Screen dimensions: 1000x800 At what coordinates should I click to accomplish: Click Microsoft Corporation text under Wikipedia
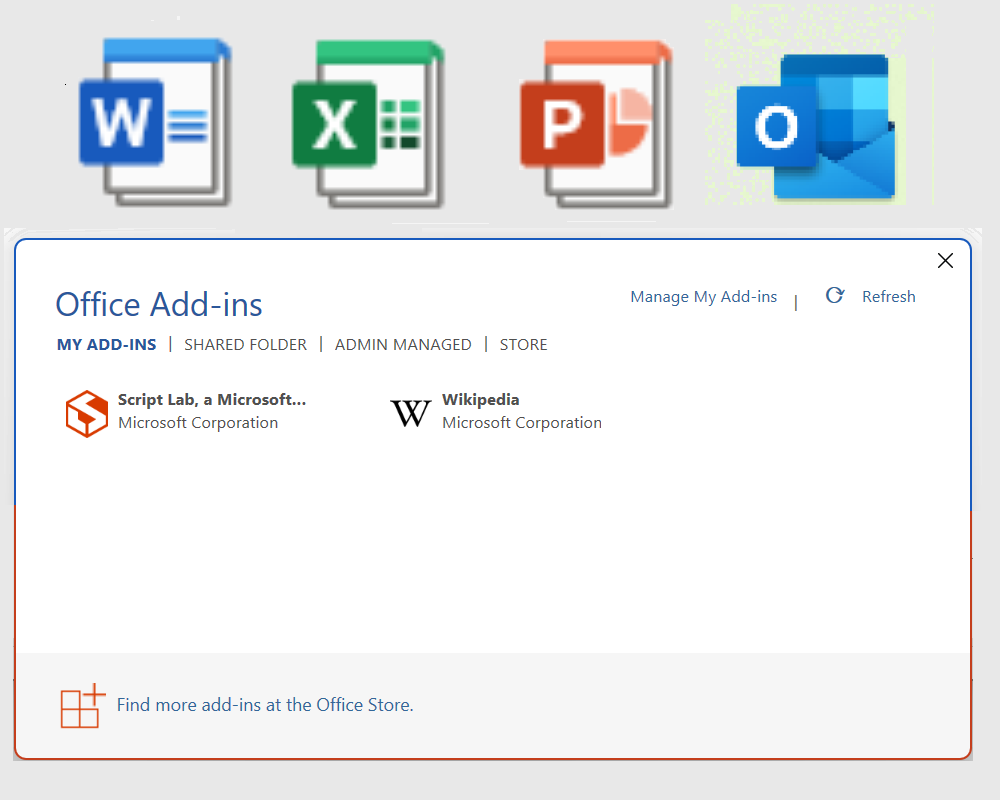pos(522,423)
